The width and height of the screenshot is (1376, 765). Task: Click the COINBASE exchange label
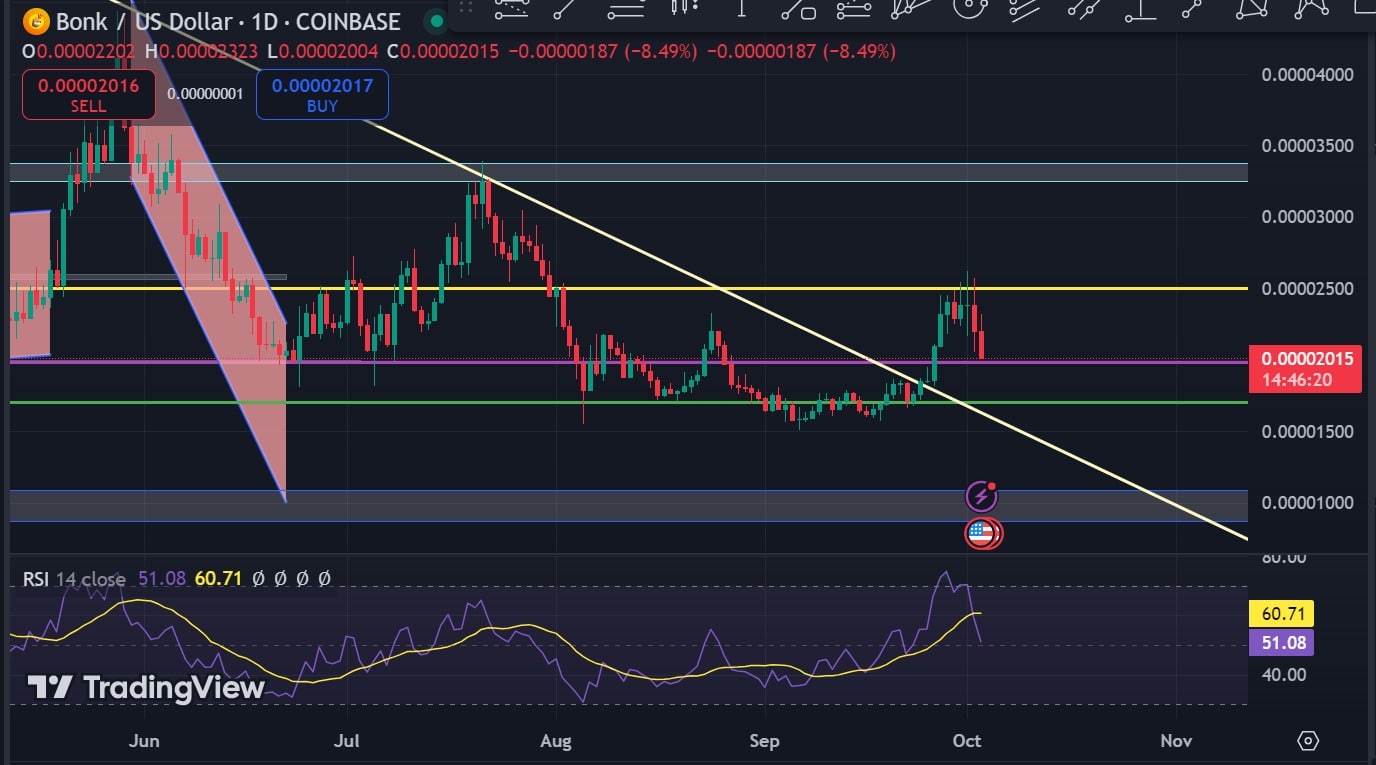[348, 22]
